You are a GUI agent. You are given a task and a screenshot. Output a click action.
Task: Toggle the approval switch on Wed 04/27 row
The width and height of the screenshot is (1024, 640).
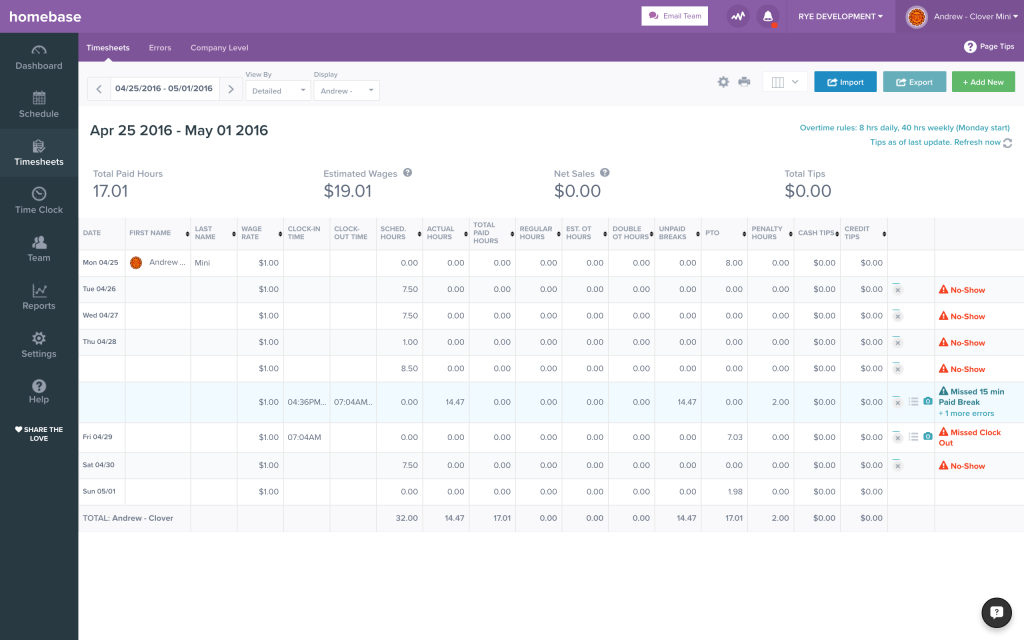897,316
